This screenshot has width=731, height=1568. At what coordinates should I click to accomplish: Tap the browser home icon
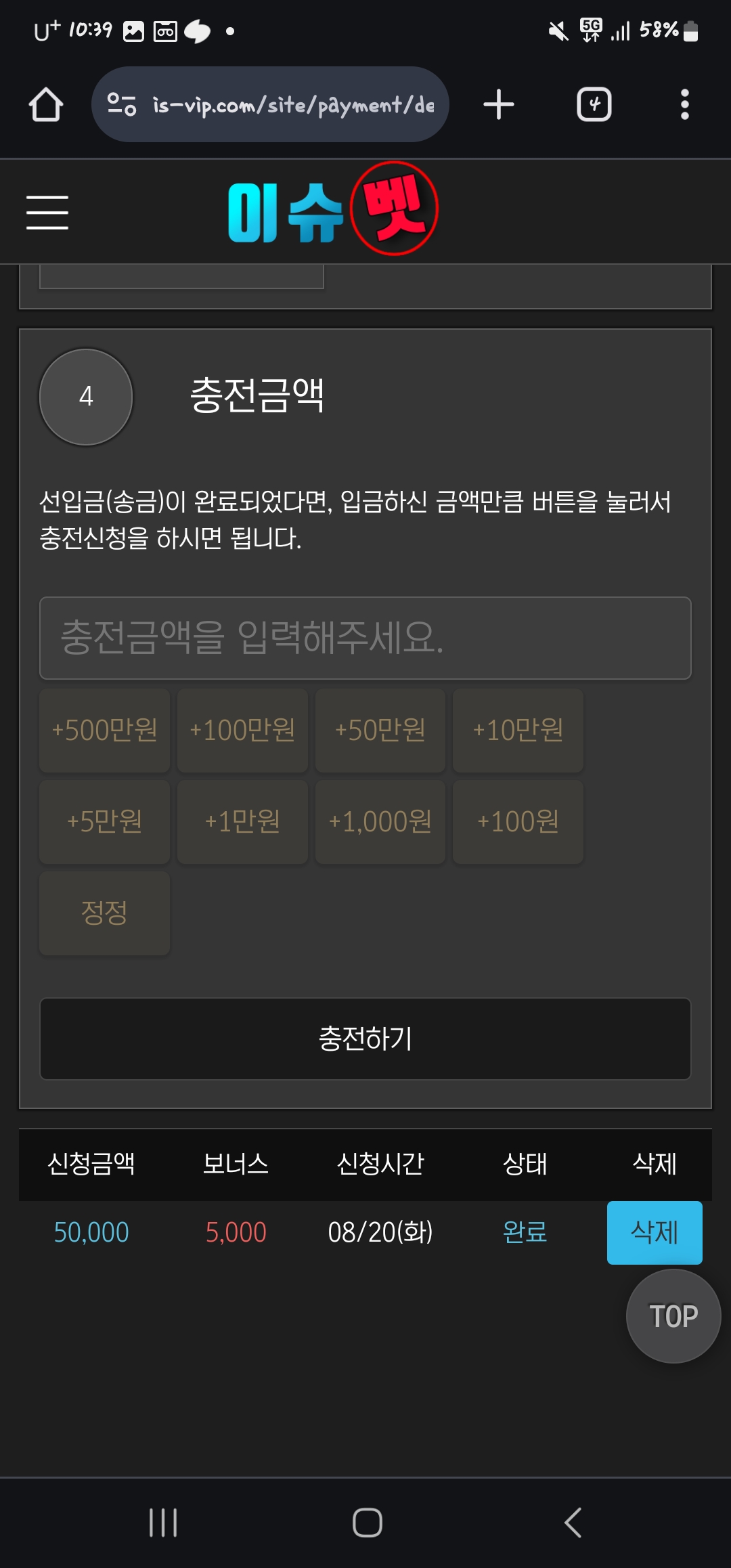coord(46,105)
